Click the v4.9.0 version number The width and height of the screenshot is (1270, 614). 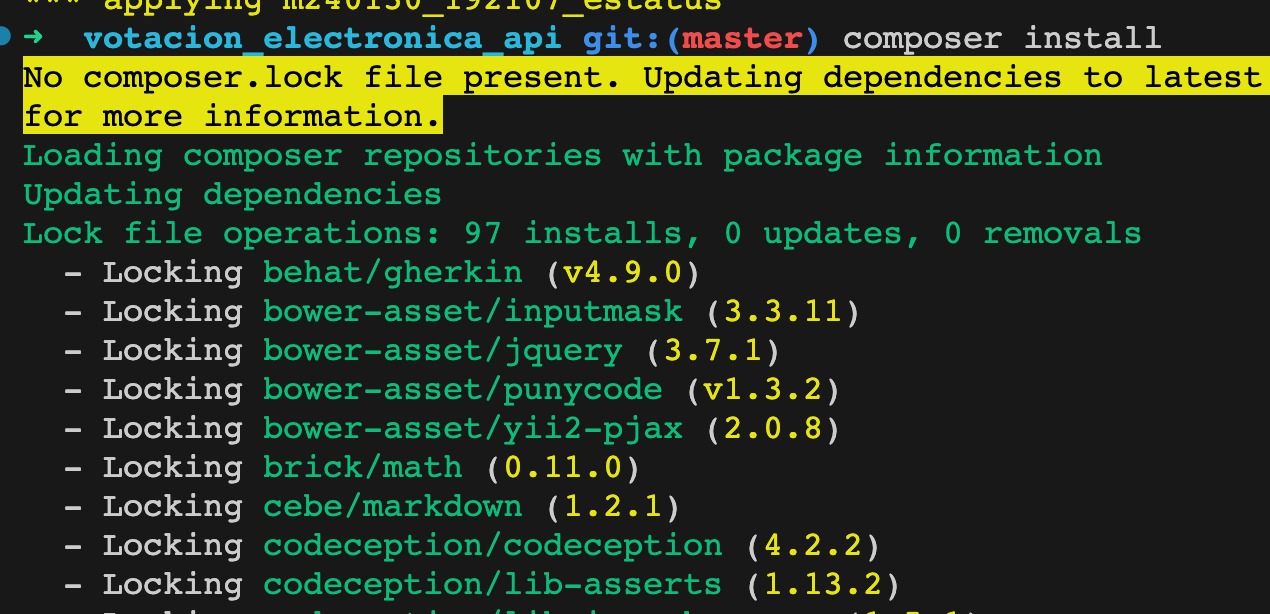(x=622, y=272)
